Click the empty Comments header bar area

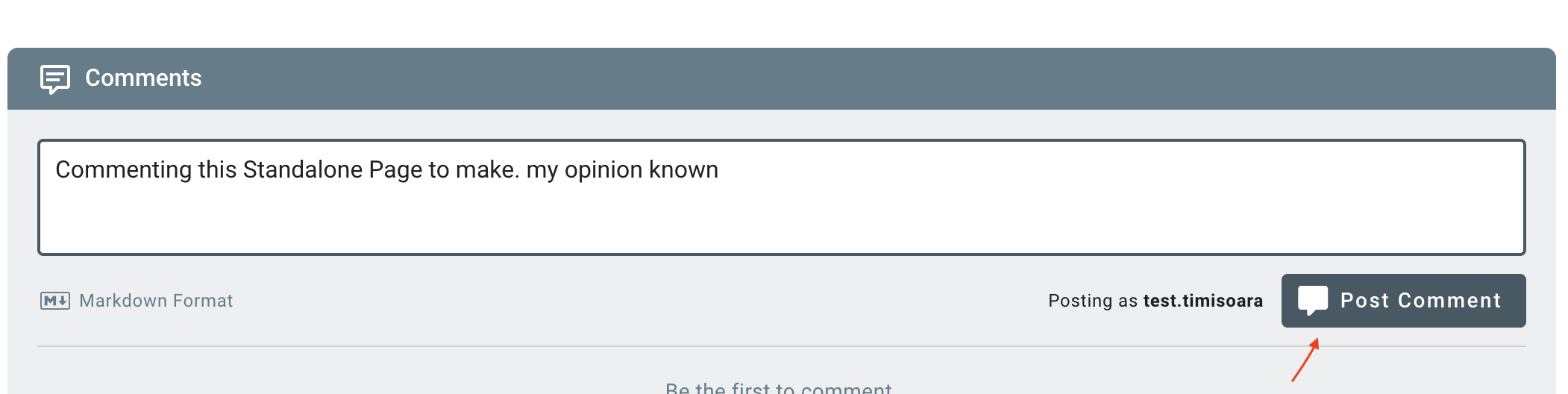point(821,78)
